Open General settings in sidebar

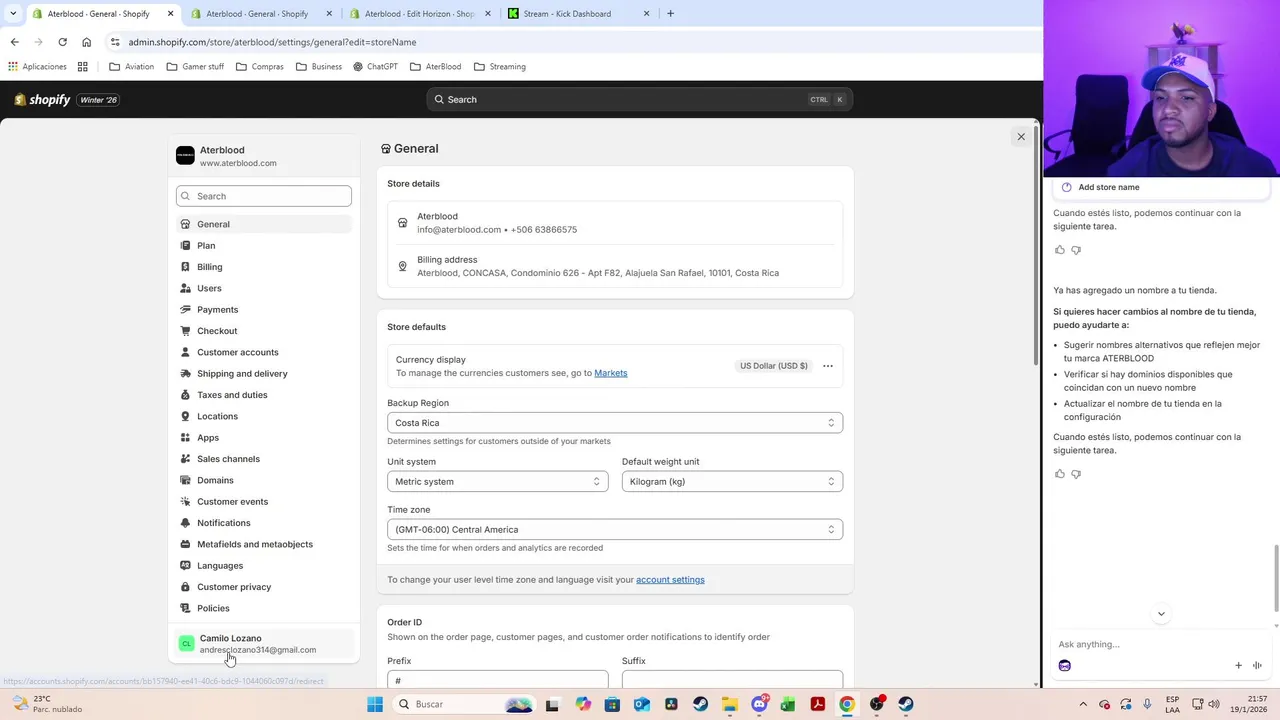point(264,224)
